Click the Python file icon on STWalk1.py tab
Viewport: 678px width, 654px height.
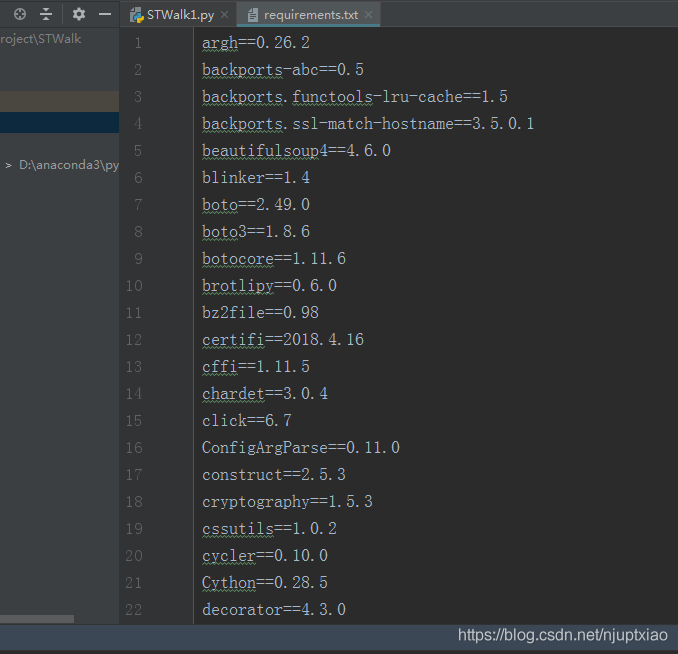137,15
